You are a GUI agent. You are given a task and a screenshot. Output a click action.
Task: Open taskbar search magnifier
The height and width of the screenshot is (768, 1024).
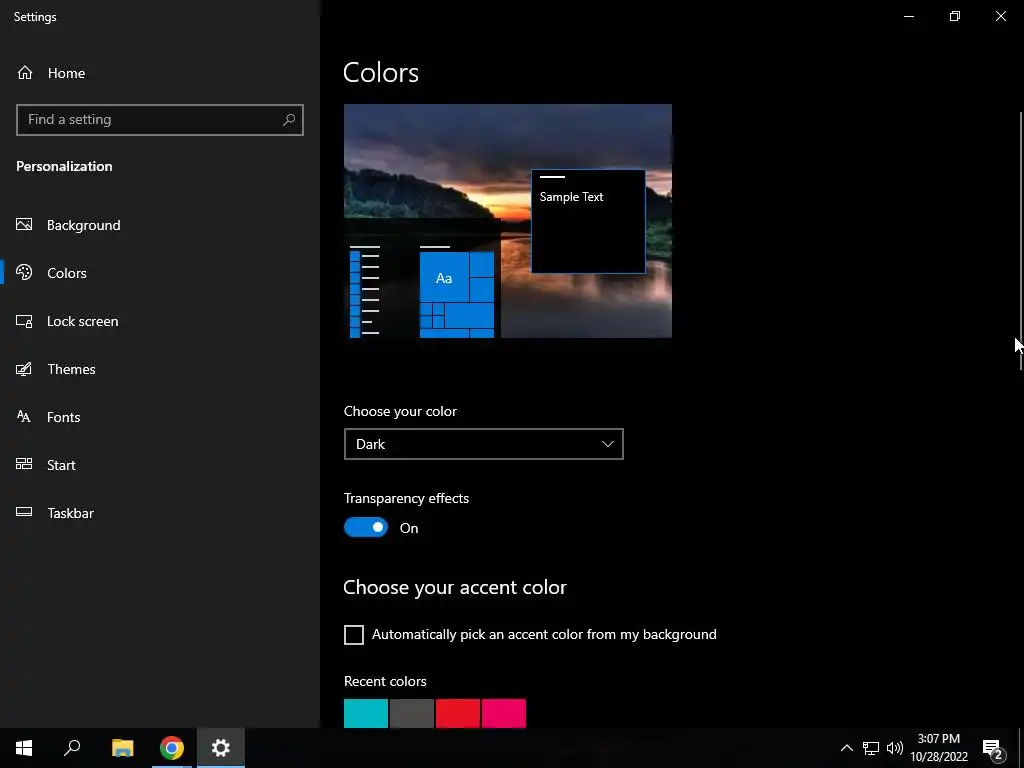click(72, 748)
